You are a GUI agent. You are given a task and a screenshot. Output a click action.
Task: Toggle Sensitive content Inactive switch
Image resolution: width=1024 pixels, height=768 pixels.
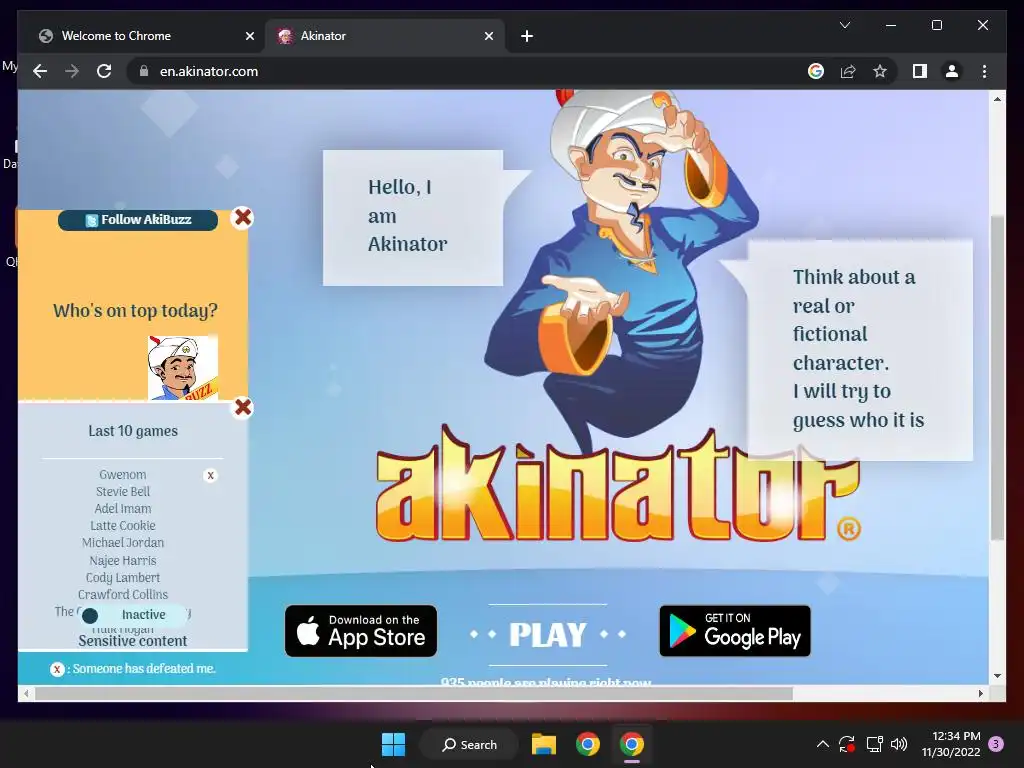(134, 615)
